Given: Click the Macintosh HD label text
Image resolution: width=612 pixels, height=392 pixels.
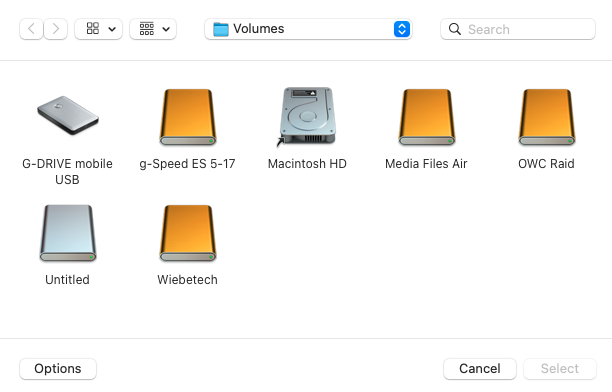Looking at the screenshot, I should tap(307, 164).
